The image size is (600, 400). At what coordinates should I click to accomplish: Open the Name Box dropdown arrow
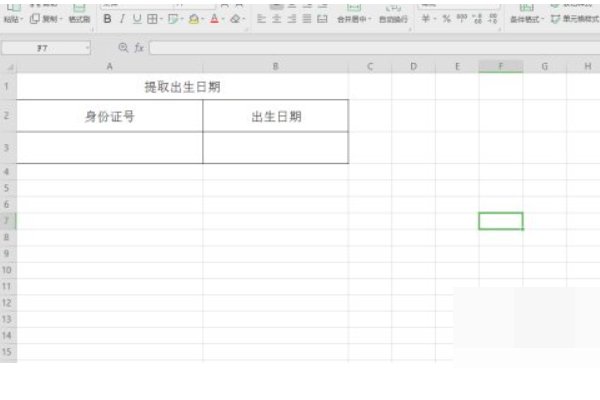click(x=87, y=48)
